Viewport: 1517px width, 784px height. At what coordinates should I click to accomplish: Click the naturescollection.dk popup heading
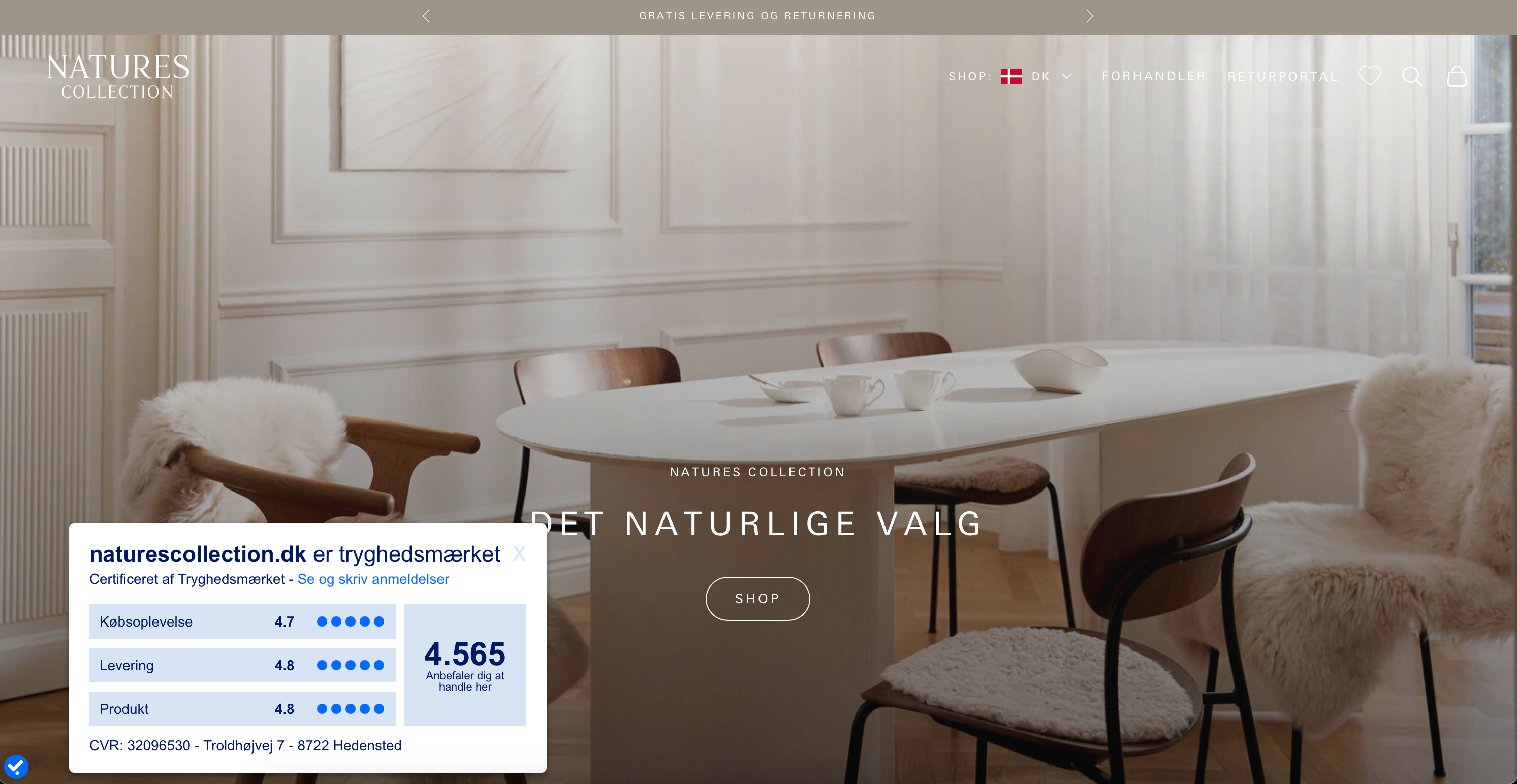click(295, 554)
